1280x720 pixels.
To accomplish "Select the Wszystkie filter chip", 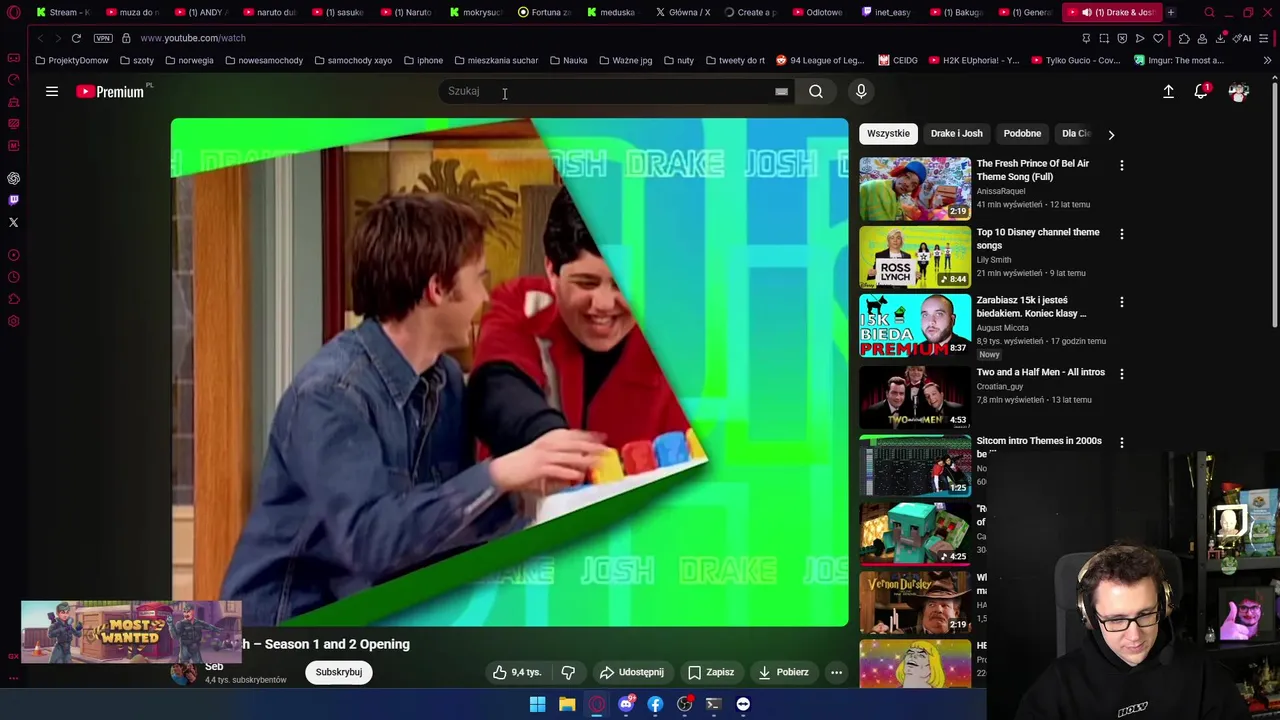I will point(888,133).
